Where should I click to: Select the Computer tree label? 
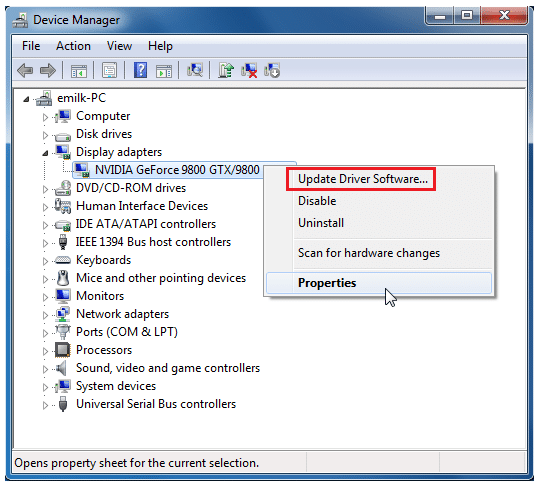tap(103, 116)
